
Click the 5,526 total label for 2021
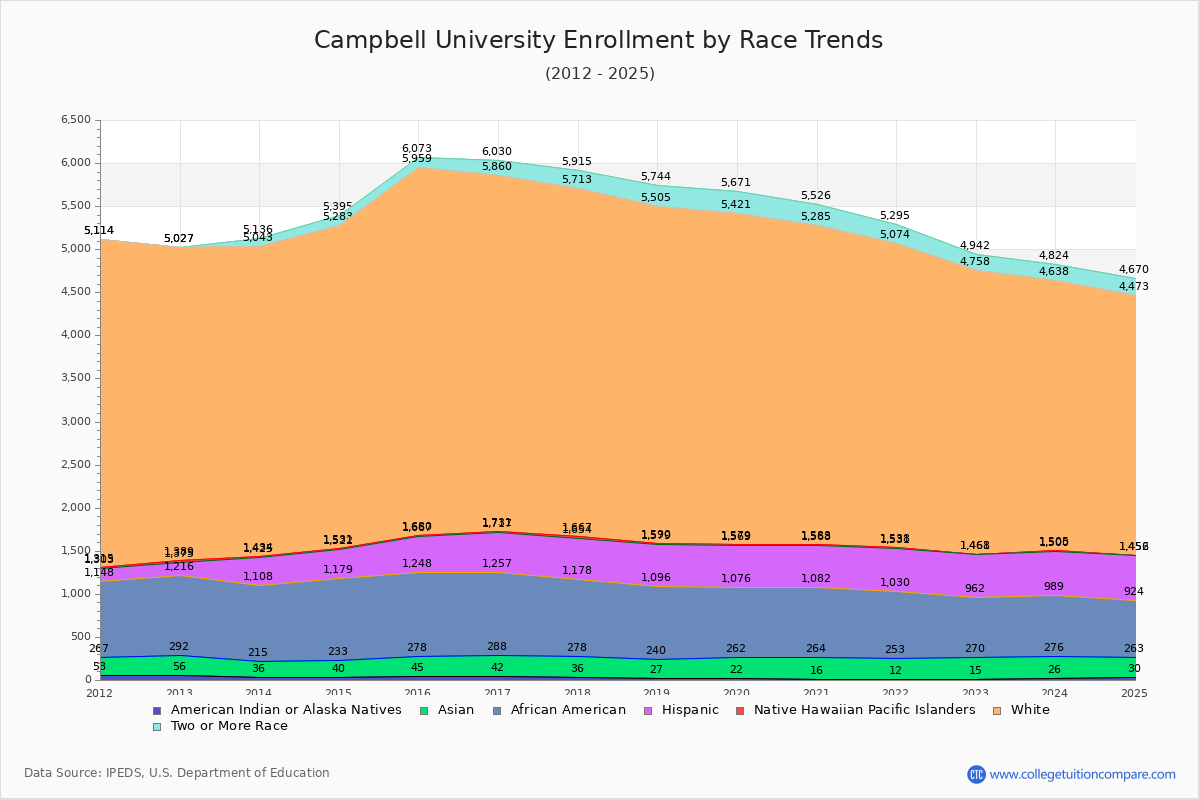click(816, 195)
